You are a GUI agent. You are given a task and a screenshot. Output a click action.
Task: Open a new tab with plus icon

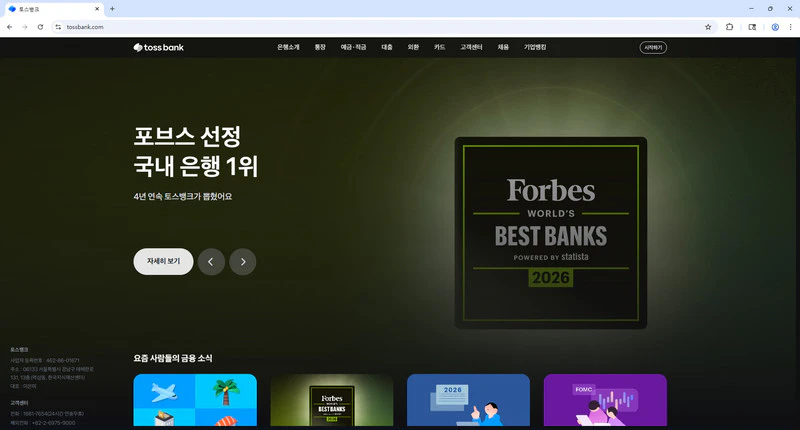[112, 9]
